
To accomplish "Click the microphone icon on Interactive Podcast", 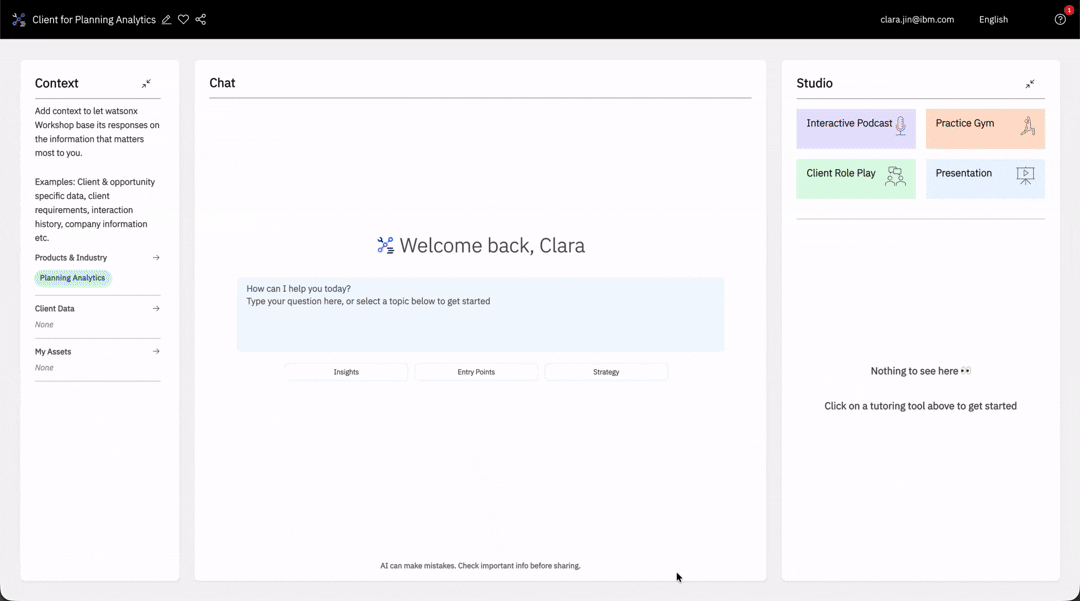I will tap(900, 125).
